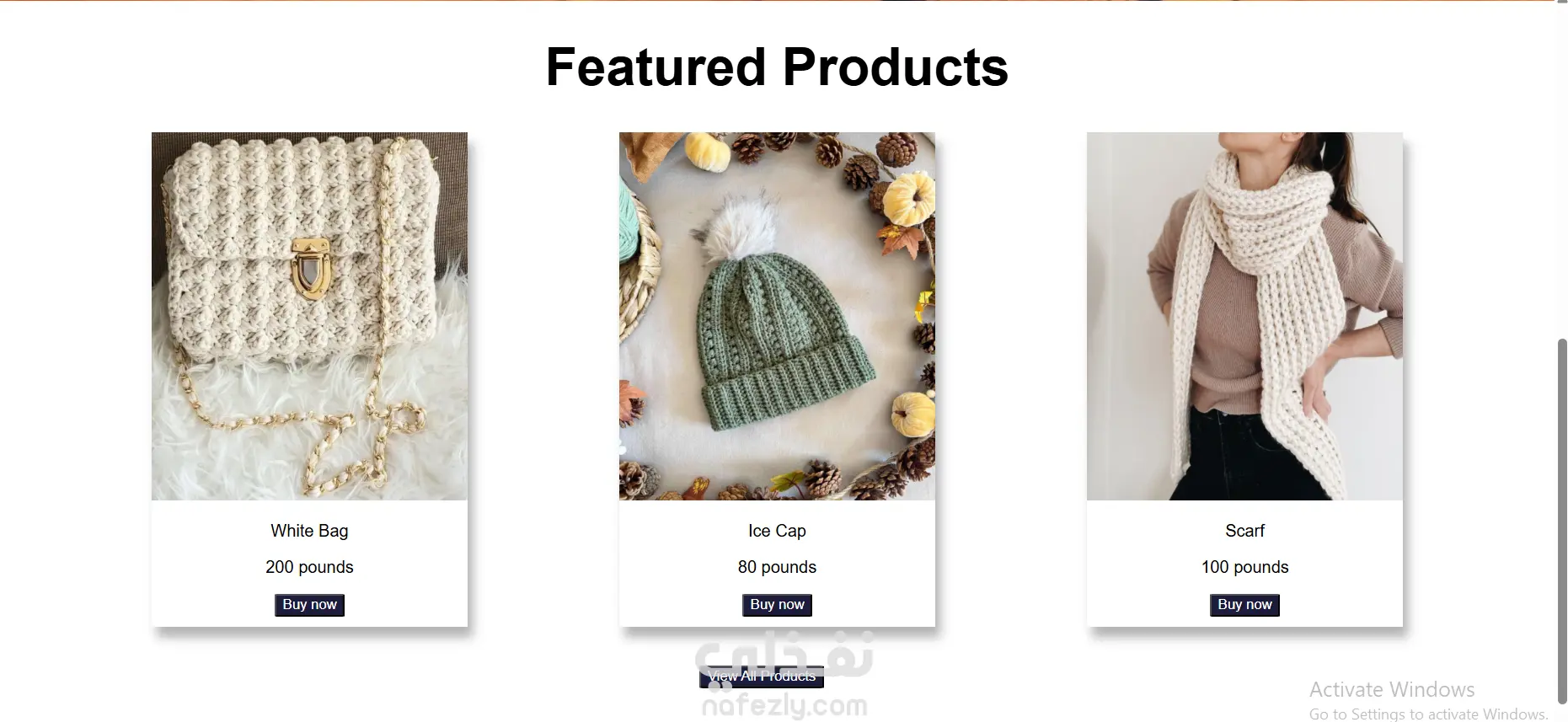Select the Ice Cap product title
This screenshot has height=722, width=1568.
(x=777, y=531)
